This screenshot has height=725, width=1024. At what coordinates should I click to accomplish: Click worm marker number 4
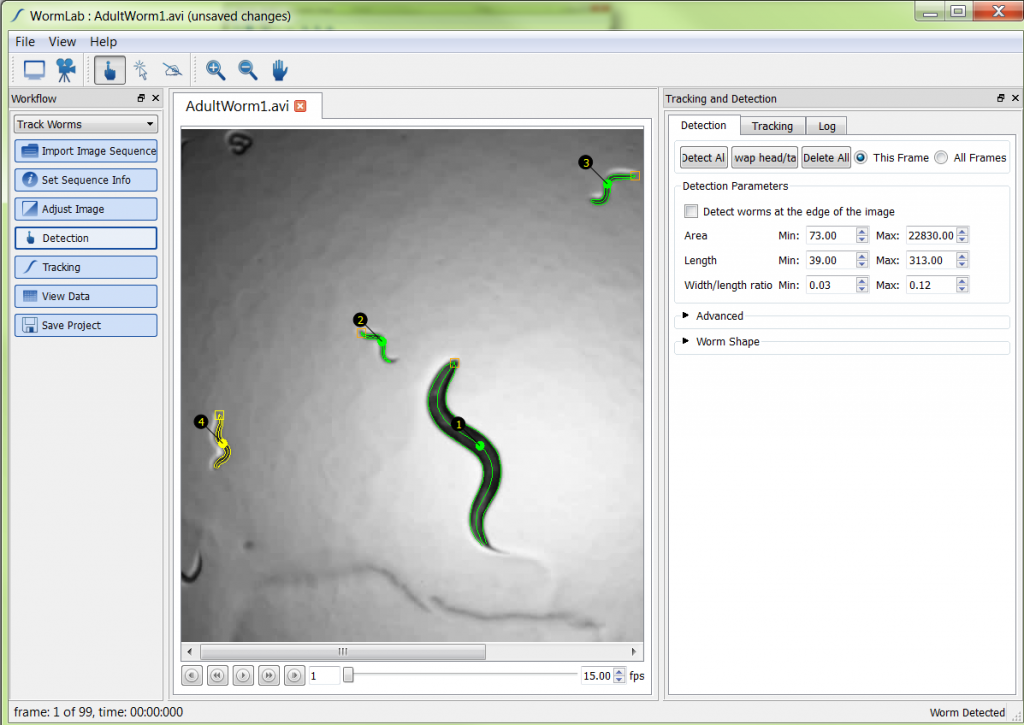click(x=201, y=422)
